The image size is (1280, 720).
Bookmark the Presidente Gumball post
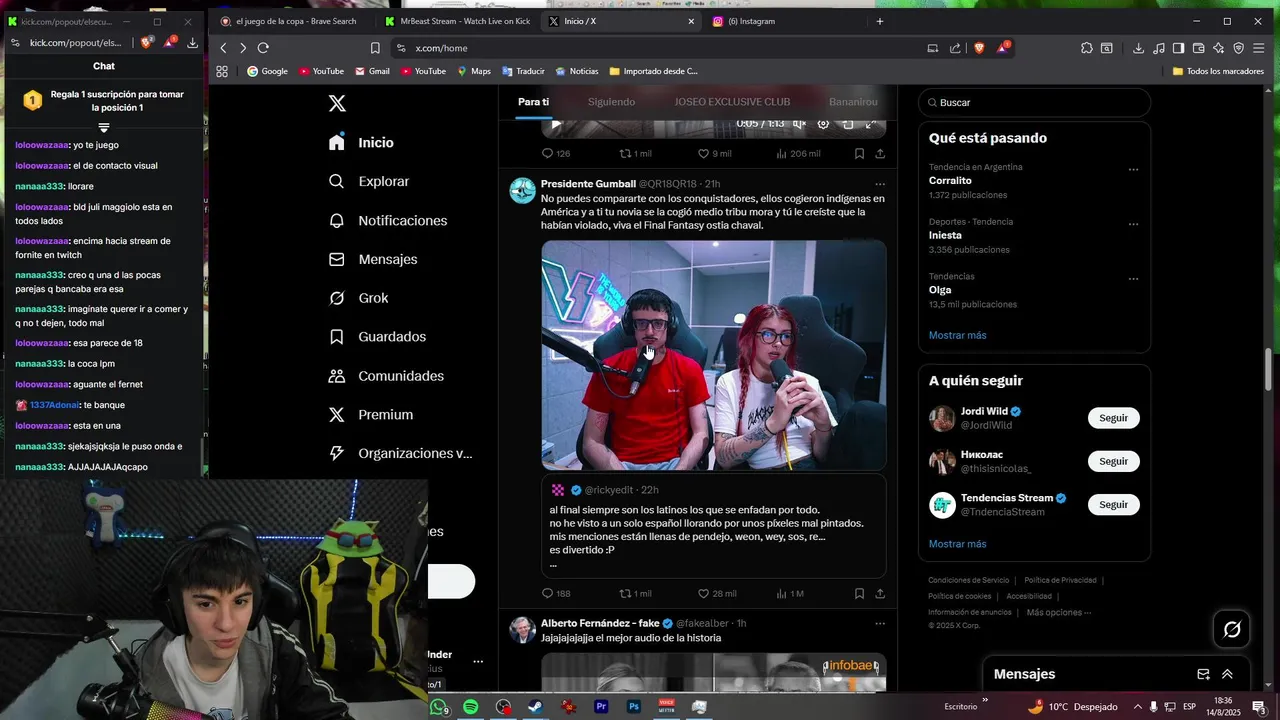(x=859, y=594)
